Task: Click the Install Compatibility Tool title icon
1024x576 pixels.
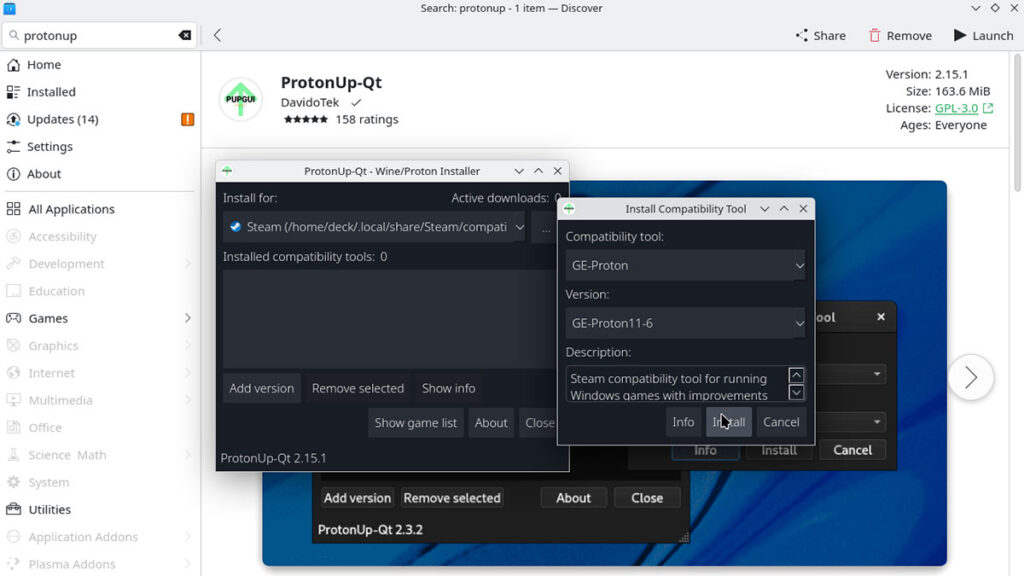Action: click(x=569, y=209)
